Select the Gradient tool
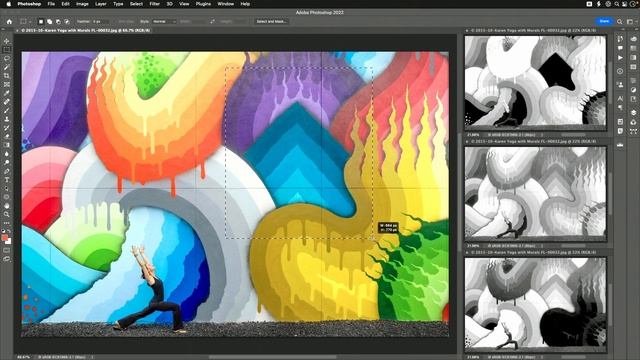The width and height of the screenshot is (640, 360). pos(7,145)
